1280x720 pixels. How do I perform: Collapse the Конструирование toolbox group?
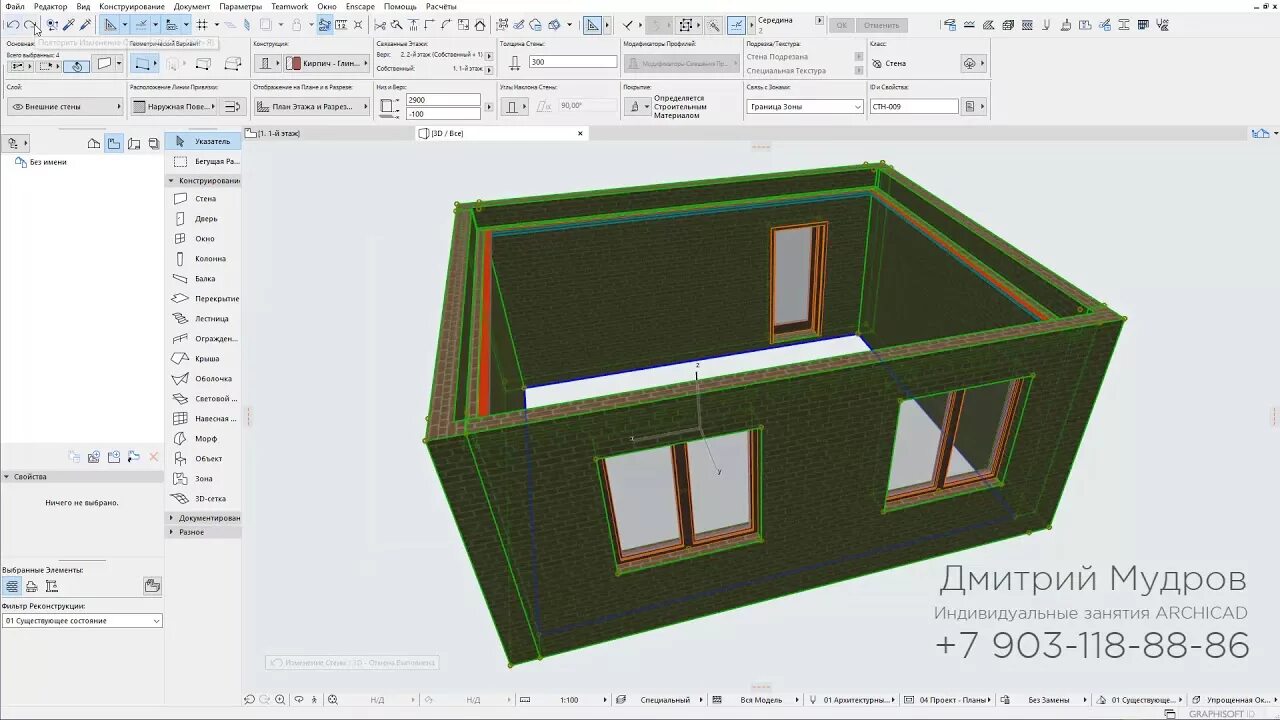(x=204, y=181)
